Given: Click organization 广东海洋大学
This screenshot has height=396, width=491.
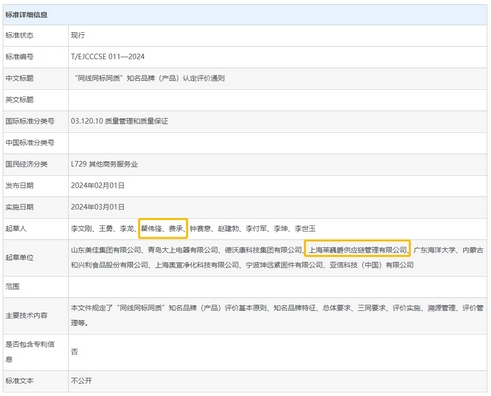Looking at the screenshot, I should tap(434, 250).
